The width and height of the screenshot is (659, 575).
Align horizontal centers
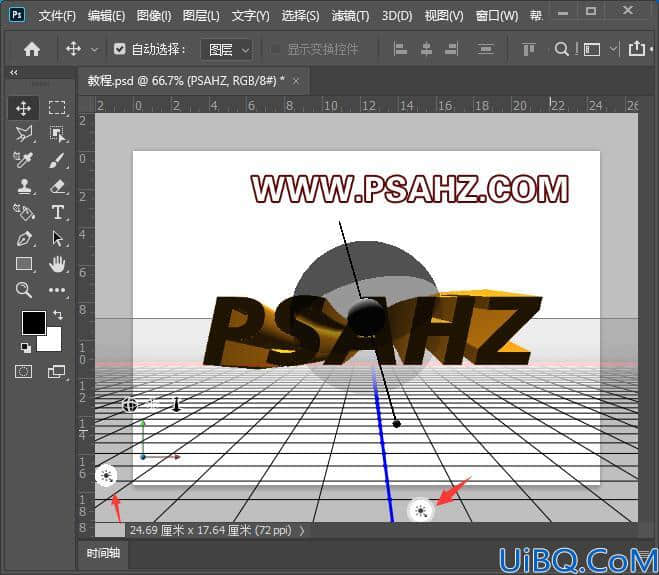pyautogui.click(x=426, y=49)
